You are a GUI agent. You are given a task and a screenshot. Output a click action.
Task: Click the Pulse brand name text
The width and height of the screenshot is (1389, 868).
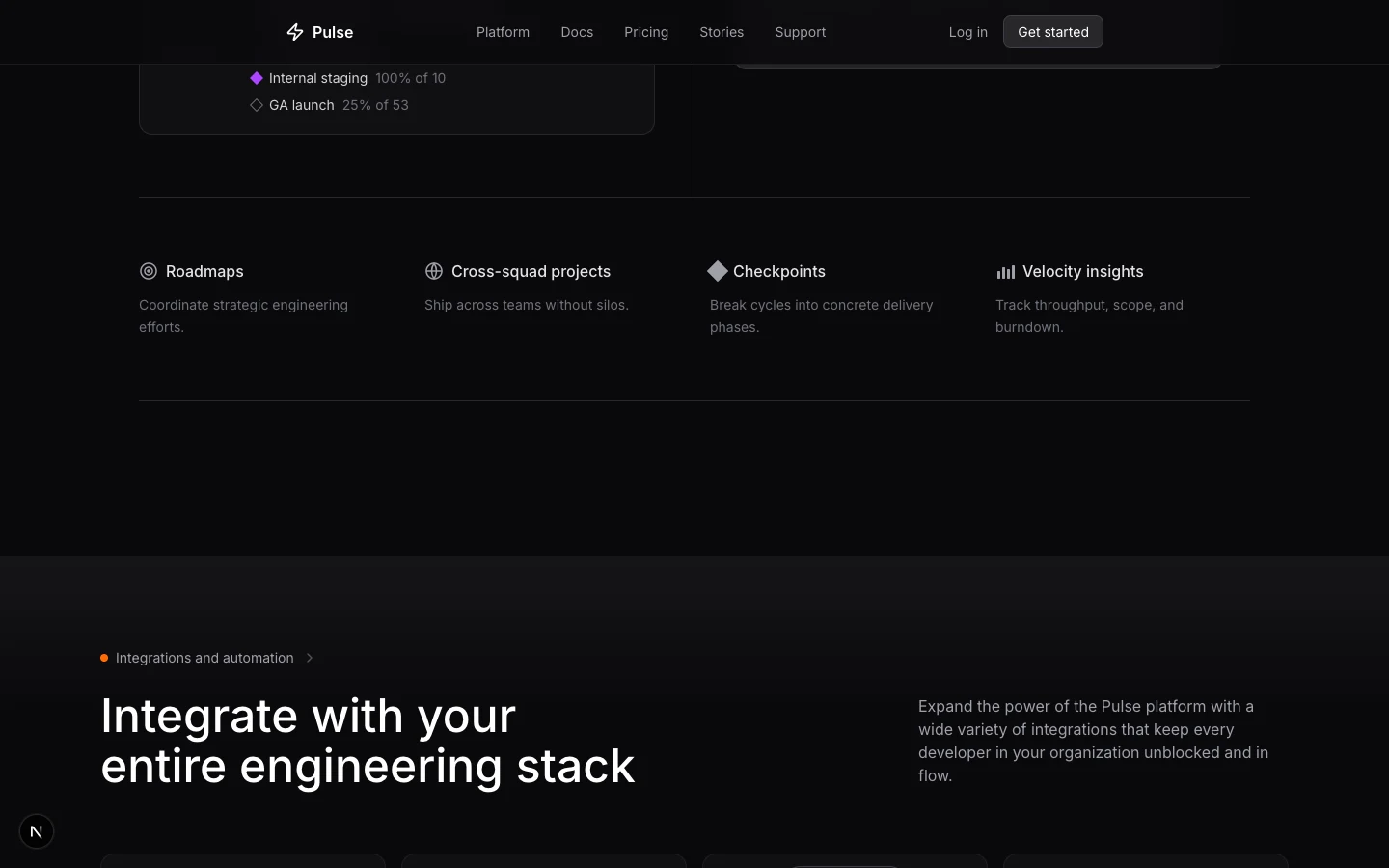click(333, 32)
